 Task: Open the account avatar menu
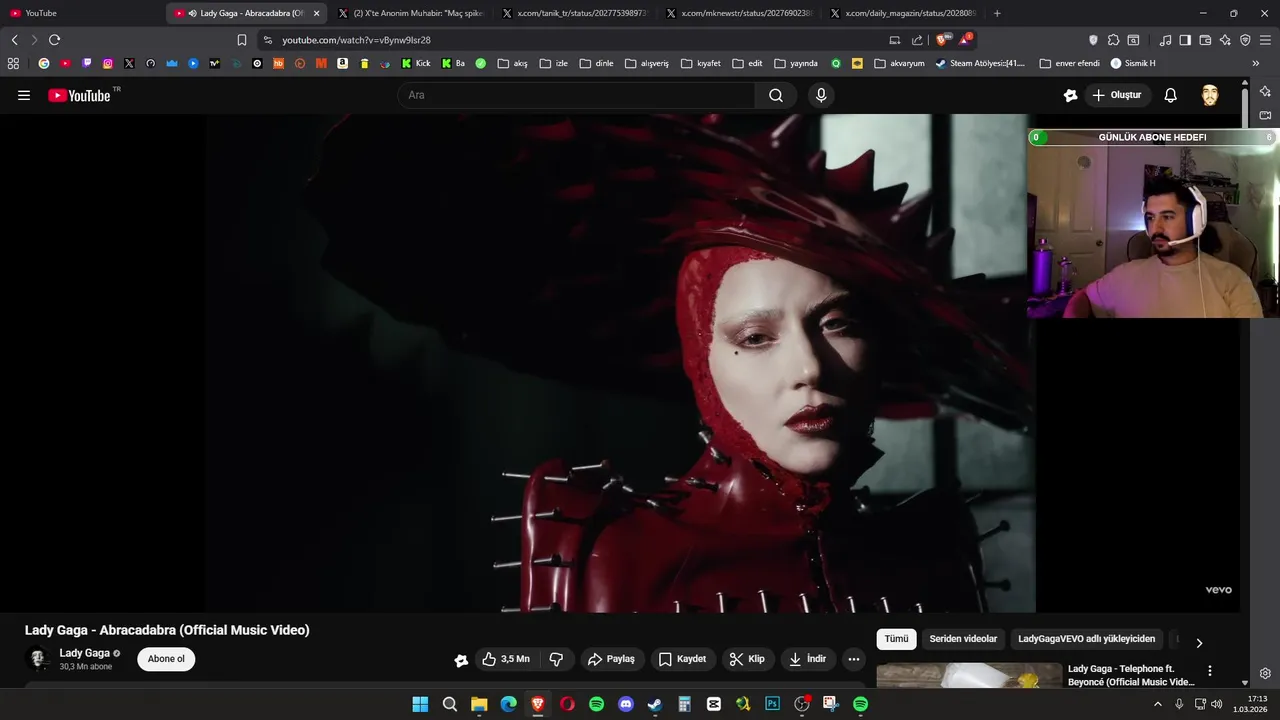[x=1210, y=95]
